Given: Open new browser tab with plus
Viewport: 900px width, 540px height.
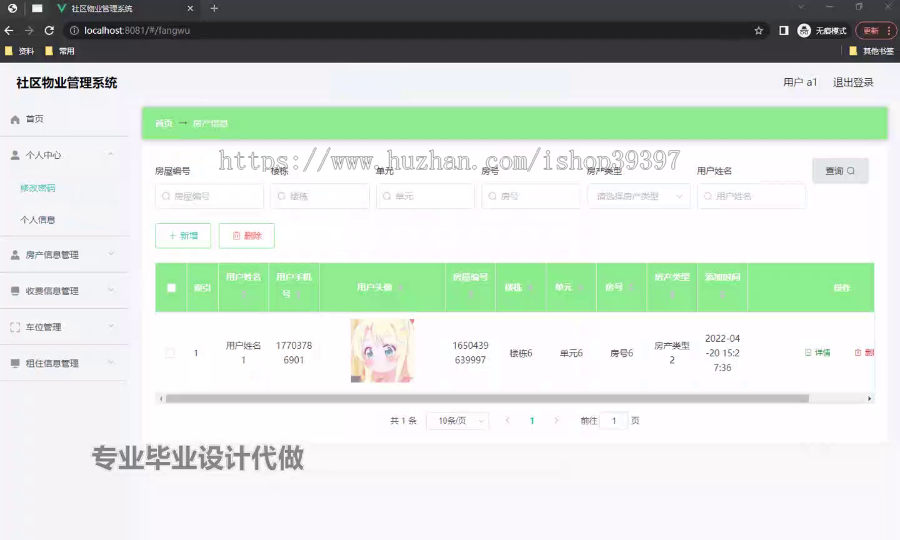Looking at the screenshot, I should pos(214,9).
